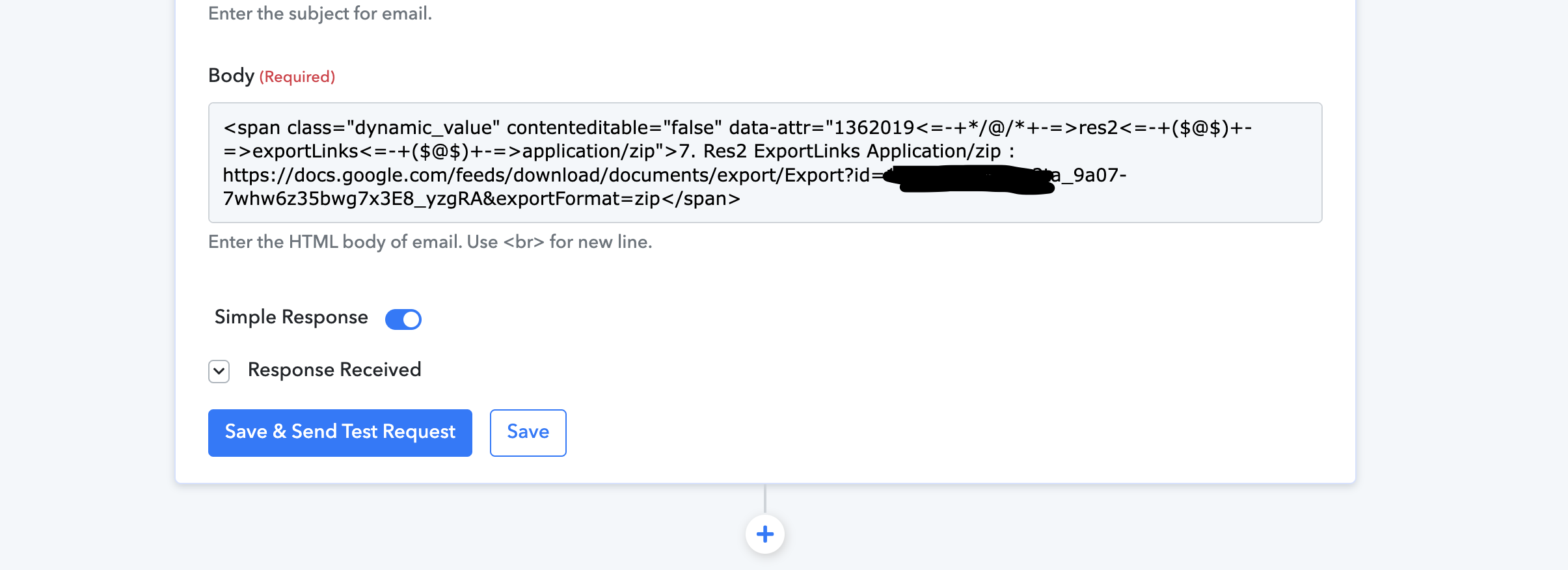Turn off the Simple Response switch
1568x570 pixels.
pos(403,319)
